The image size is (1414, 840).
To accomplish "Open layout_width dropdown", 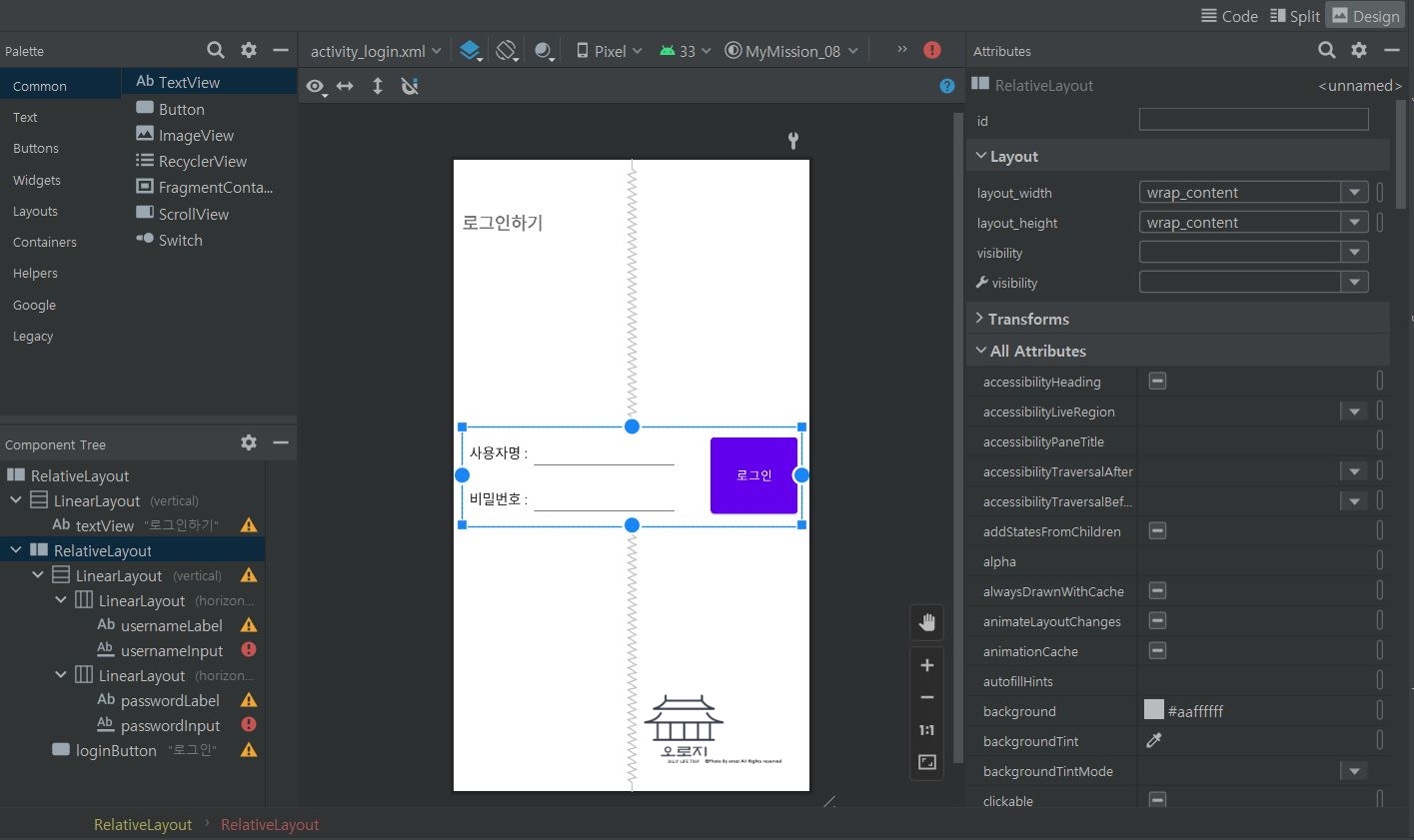I will [x=1355, y=193].
